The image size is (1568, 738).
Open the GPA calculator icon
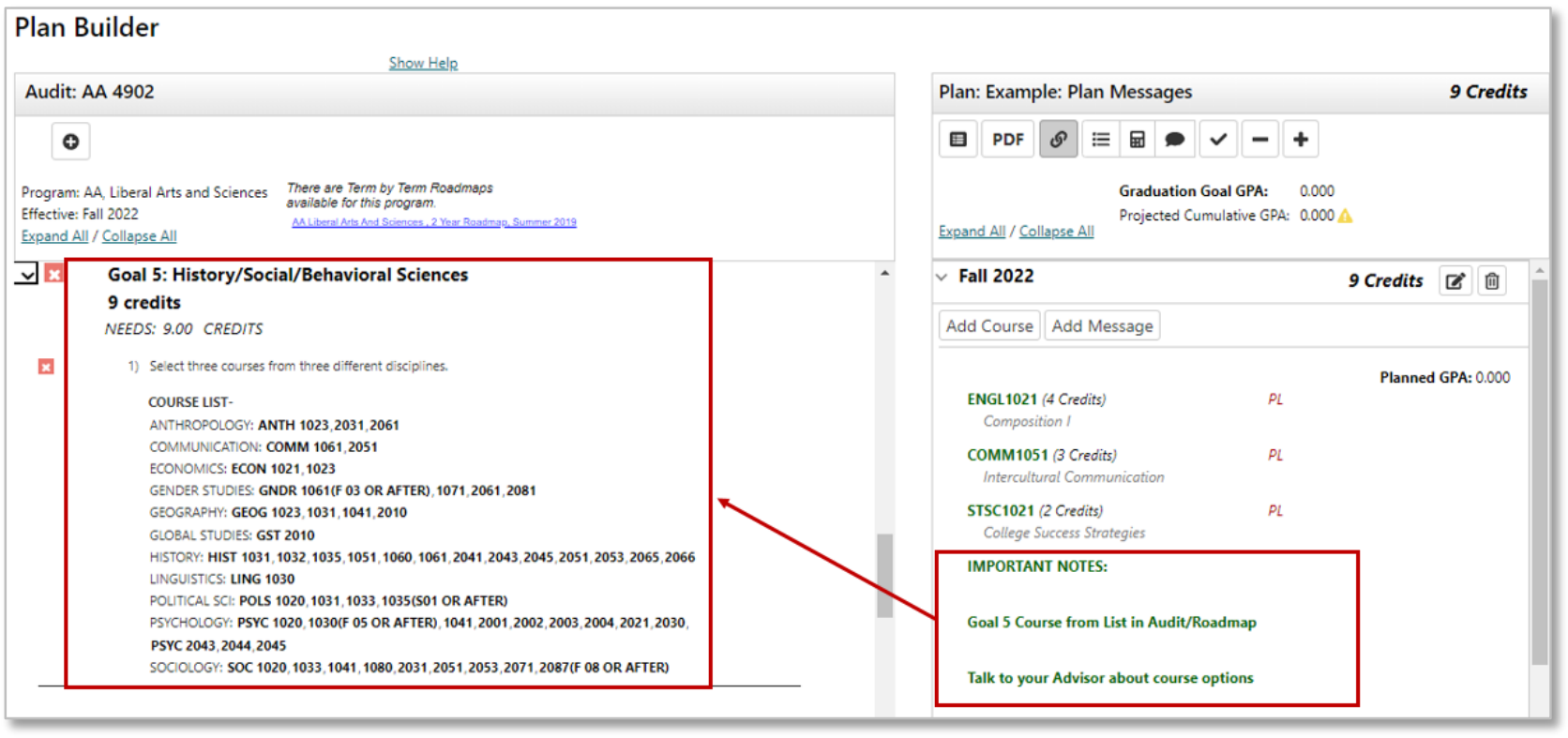pyautogui.click(x=1137, y=140)
